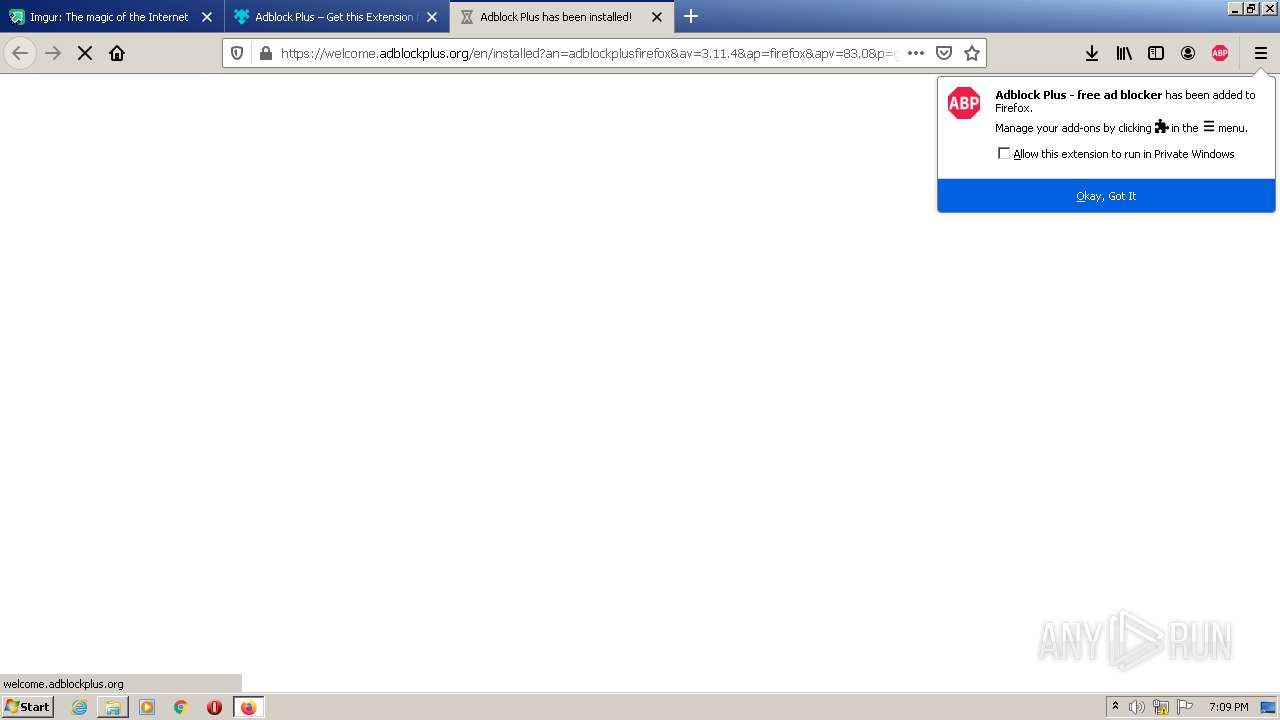Launch Chrome from taskbar
This screenshot has height=720, width=1280.
pyautogui.click(x=181, y=707)
